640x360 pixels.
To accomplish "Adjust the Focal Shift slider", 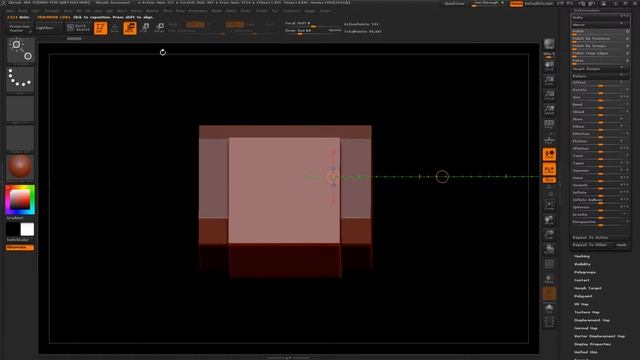I will click(313, 24).
